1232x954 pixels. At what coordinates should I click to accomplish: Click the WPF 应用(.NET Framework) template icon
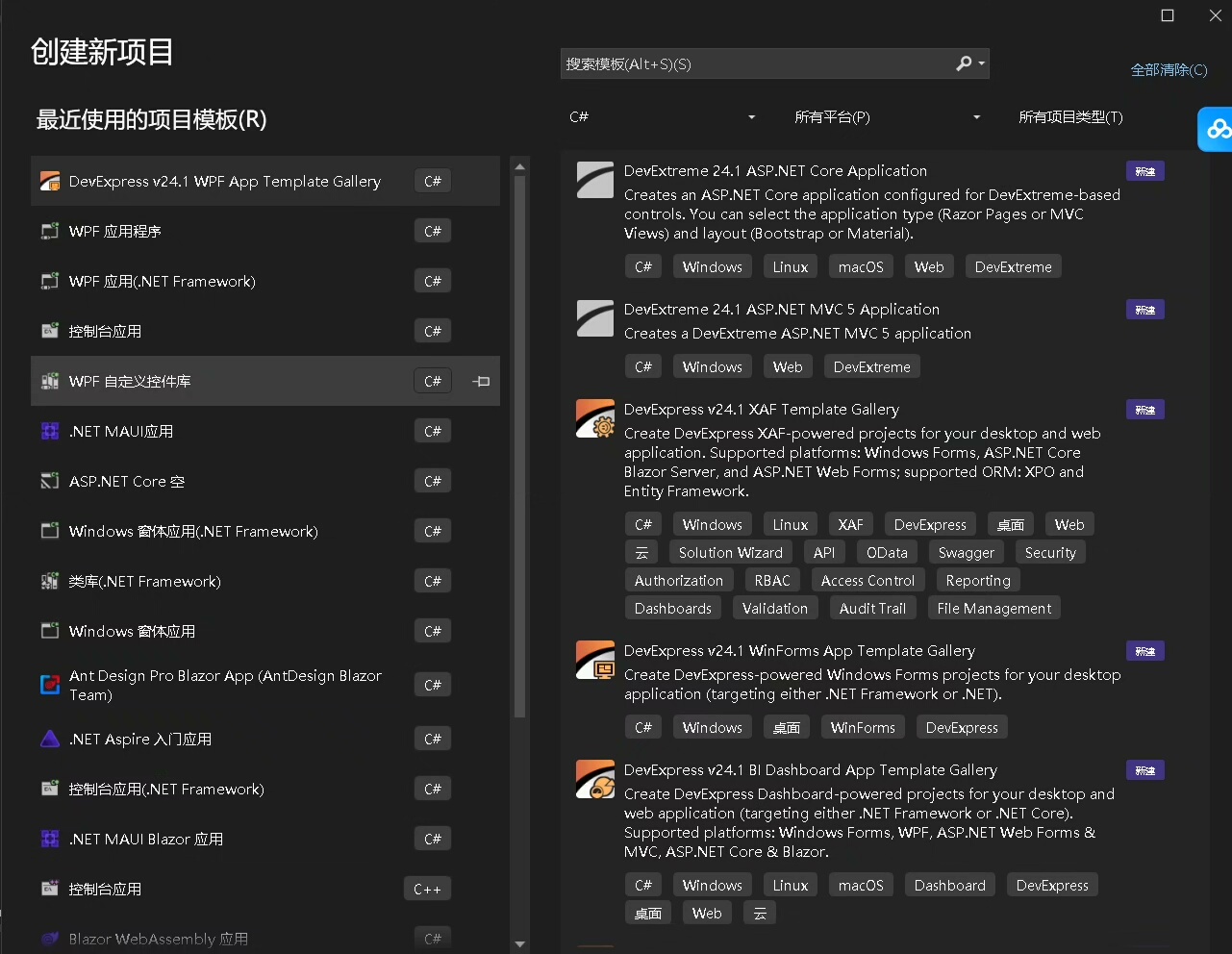click(x=50, y=281)
